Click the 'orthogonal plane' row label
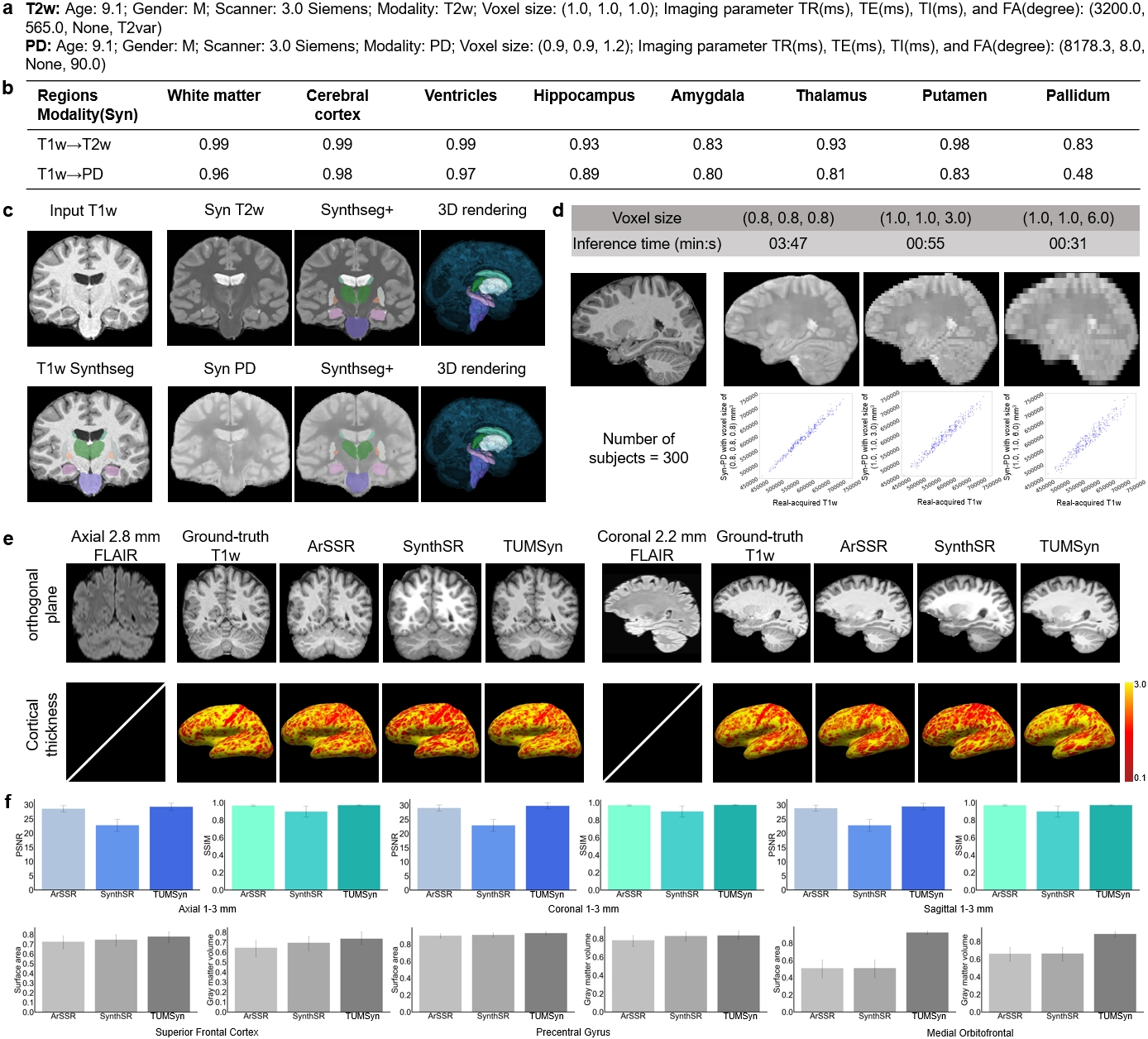1148x1039 pixels. pos(42,605)
